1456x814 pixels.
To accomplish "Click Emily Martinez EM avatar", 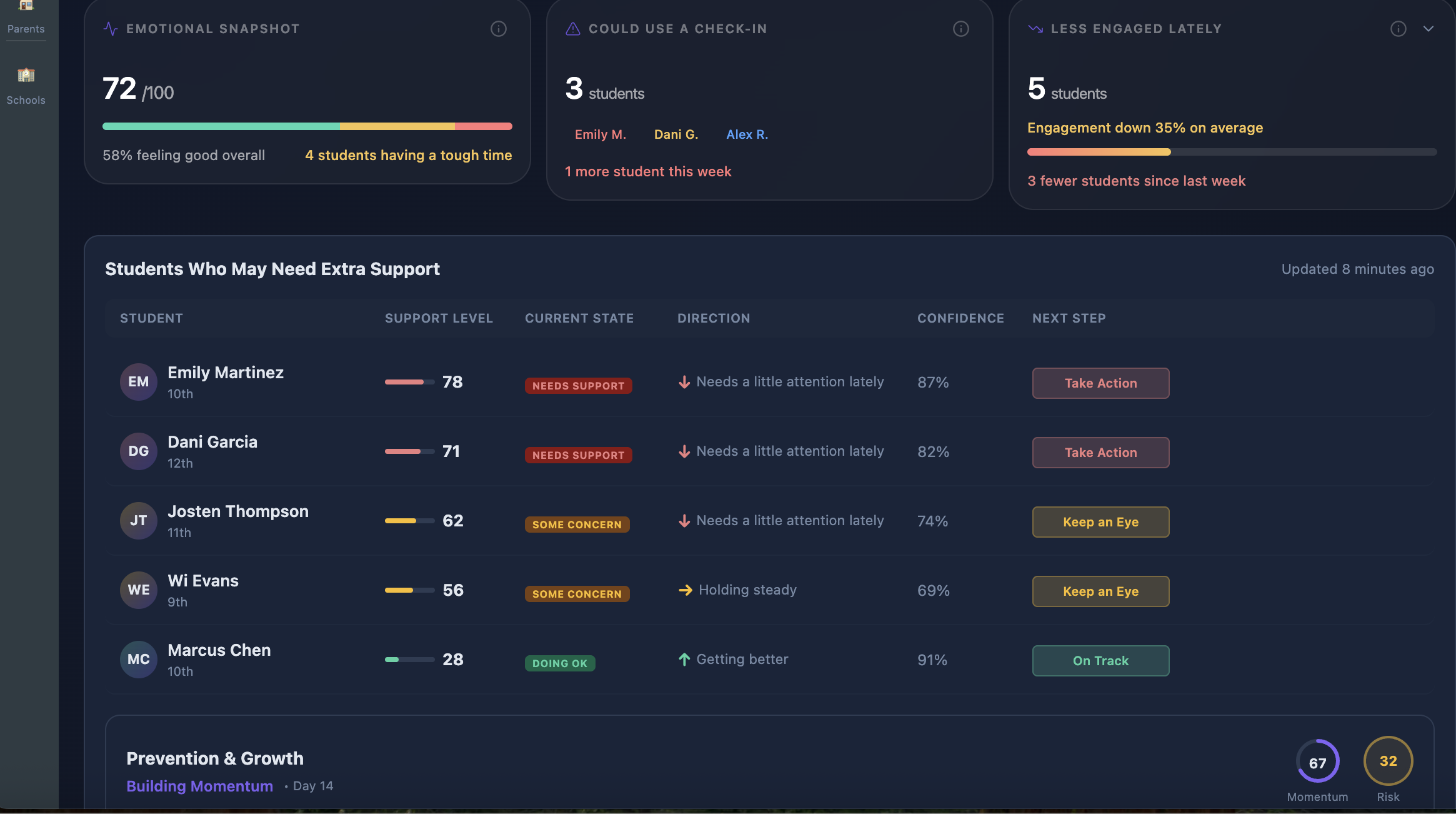I will pos(138,382).
